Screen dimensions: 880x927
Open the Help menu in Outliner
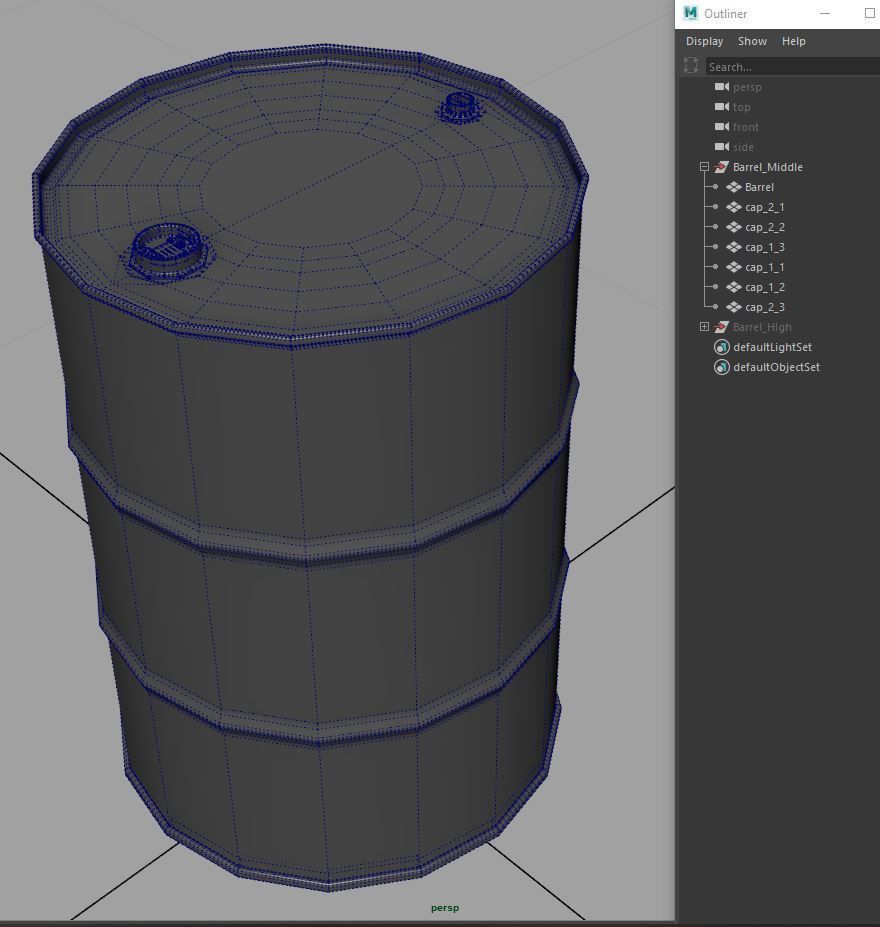793,41
